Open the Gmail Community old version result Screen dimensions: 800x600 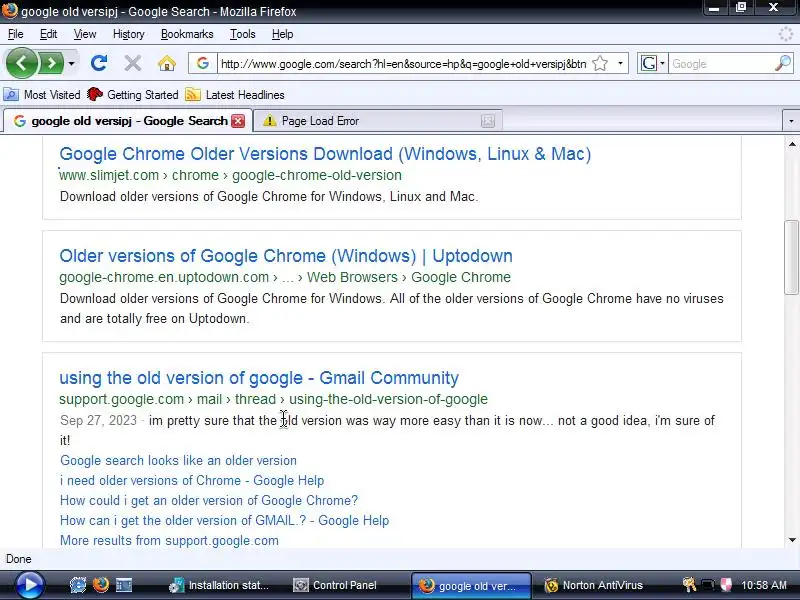coord(259,378)
